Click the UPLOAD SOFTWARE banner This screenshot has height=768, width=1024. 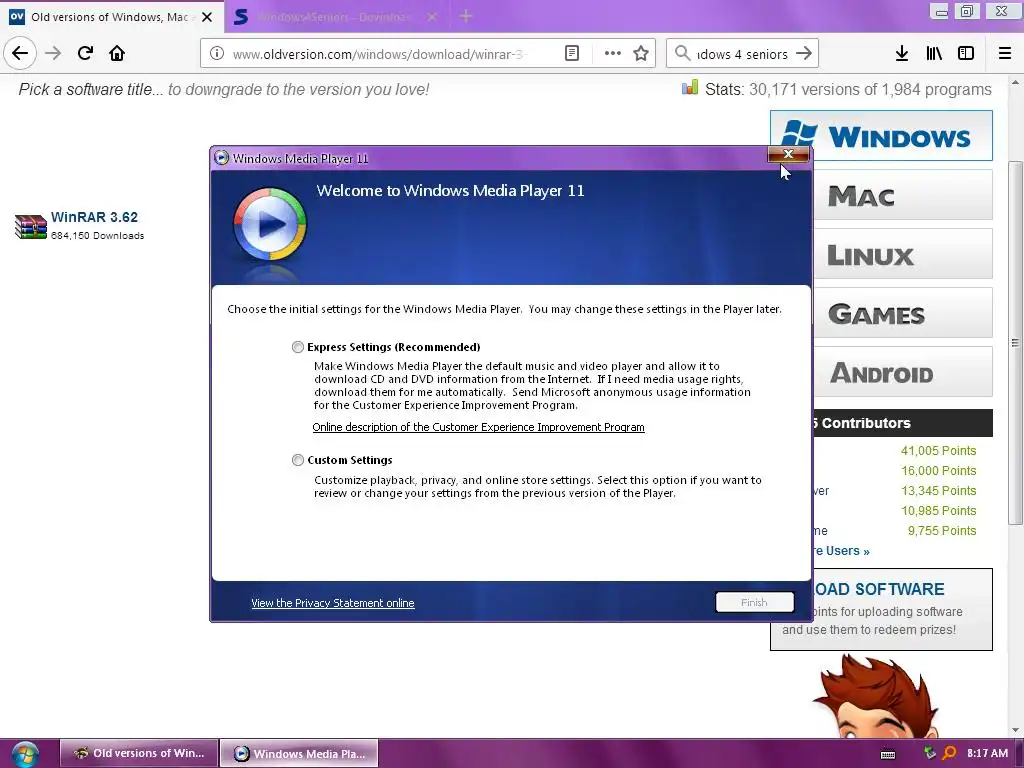903,609
